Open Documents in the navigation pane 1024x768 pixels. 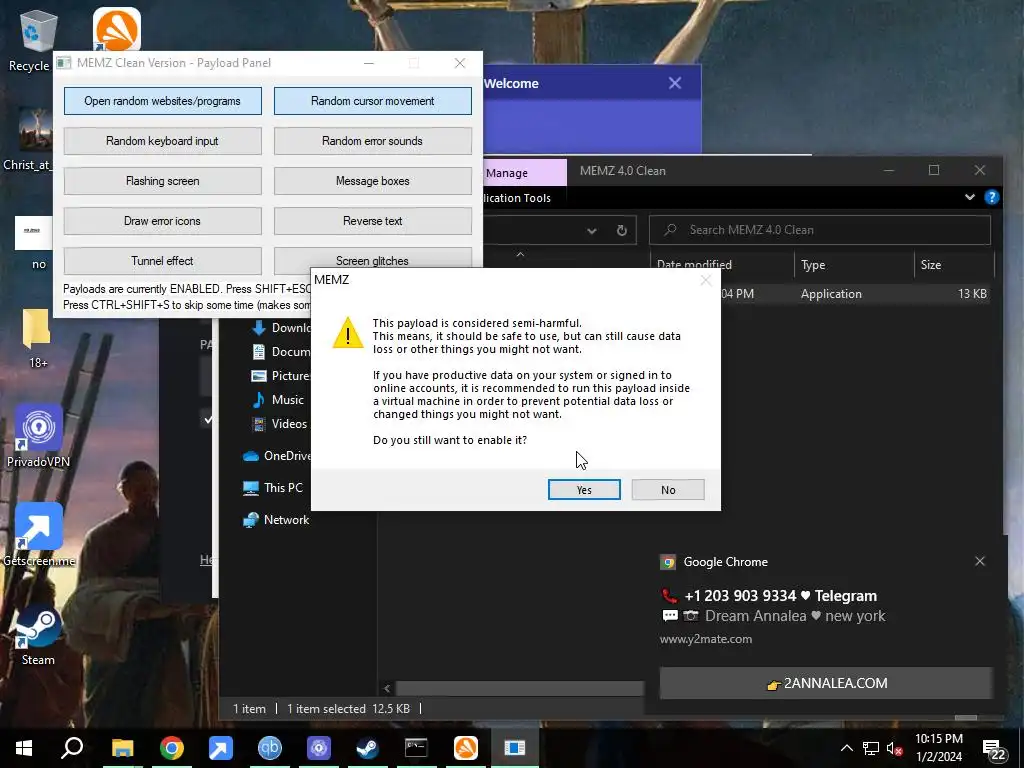pyautogui.click(x=281, y=351)
